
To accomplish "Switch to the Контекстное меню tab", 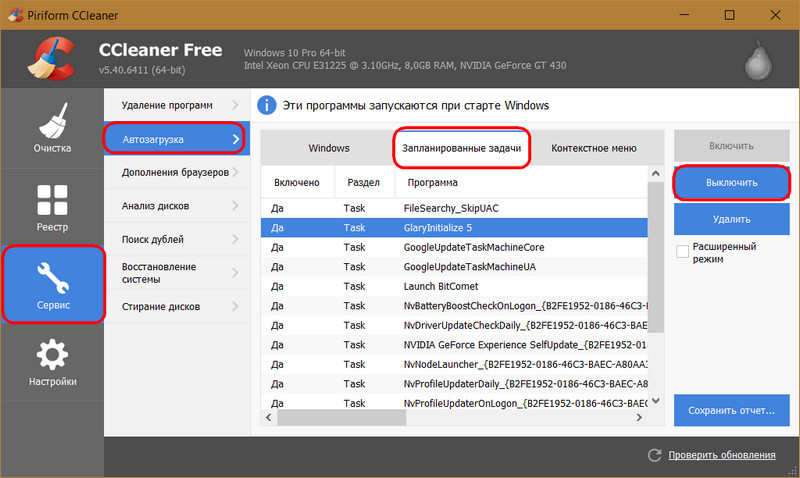I will click(x=593, y=148).
